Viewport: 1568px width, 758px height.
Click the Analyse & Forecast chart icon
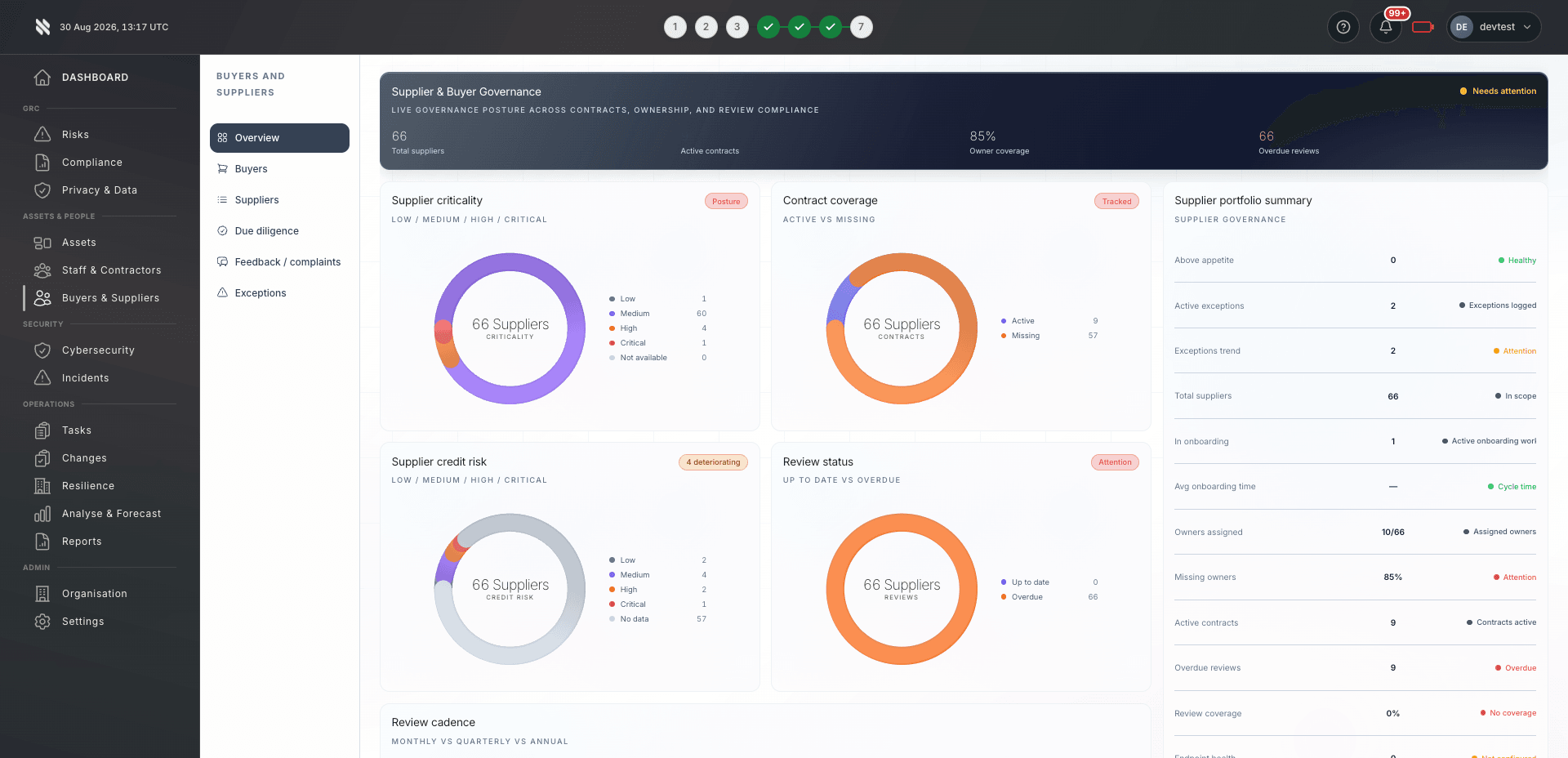coord(42,514)
